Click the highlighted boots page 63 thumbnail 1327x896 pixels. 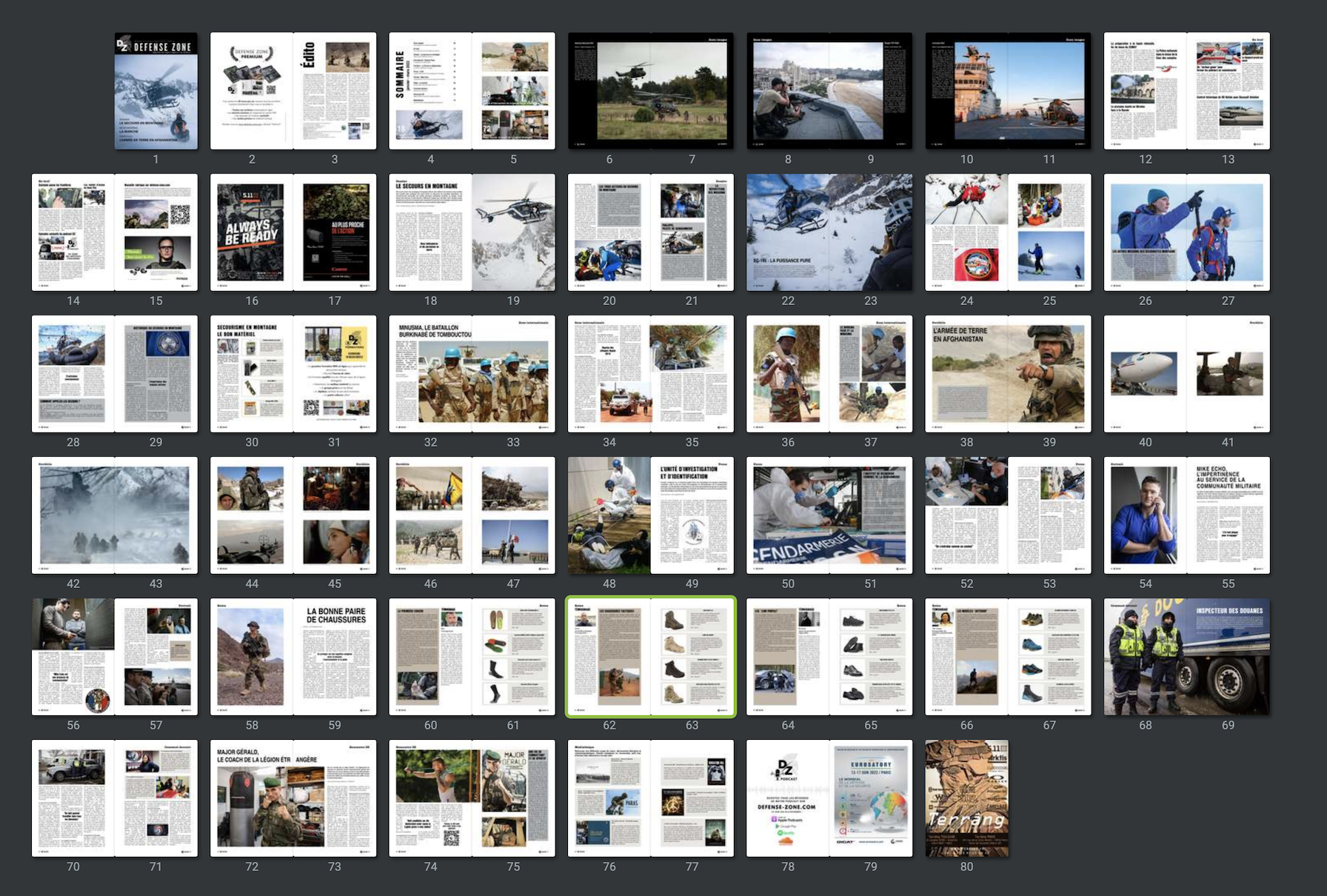tap(692, 657)
